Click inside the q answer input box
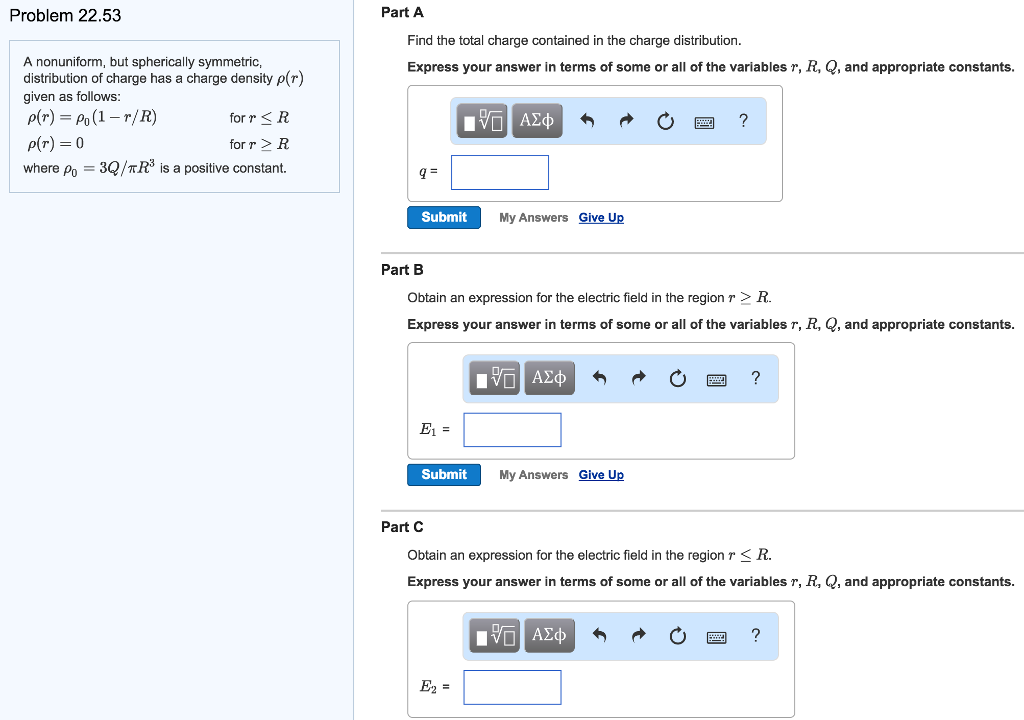1024x720 pixels. tap(499, 172)
